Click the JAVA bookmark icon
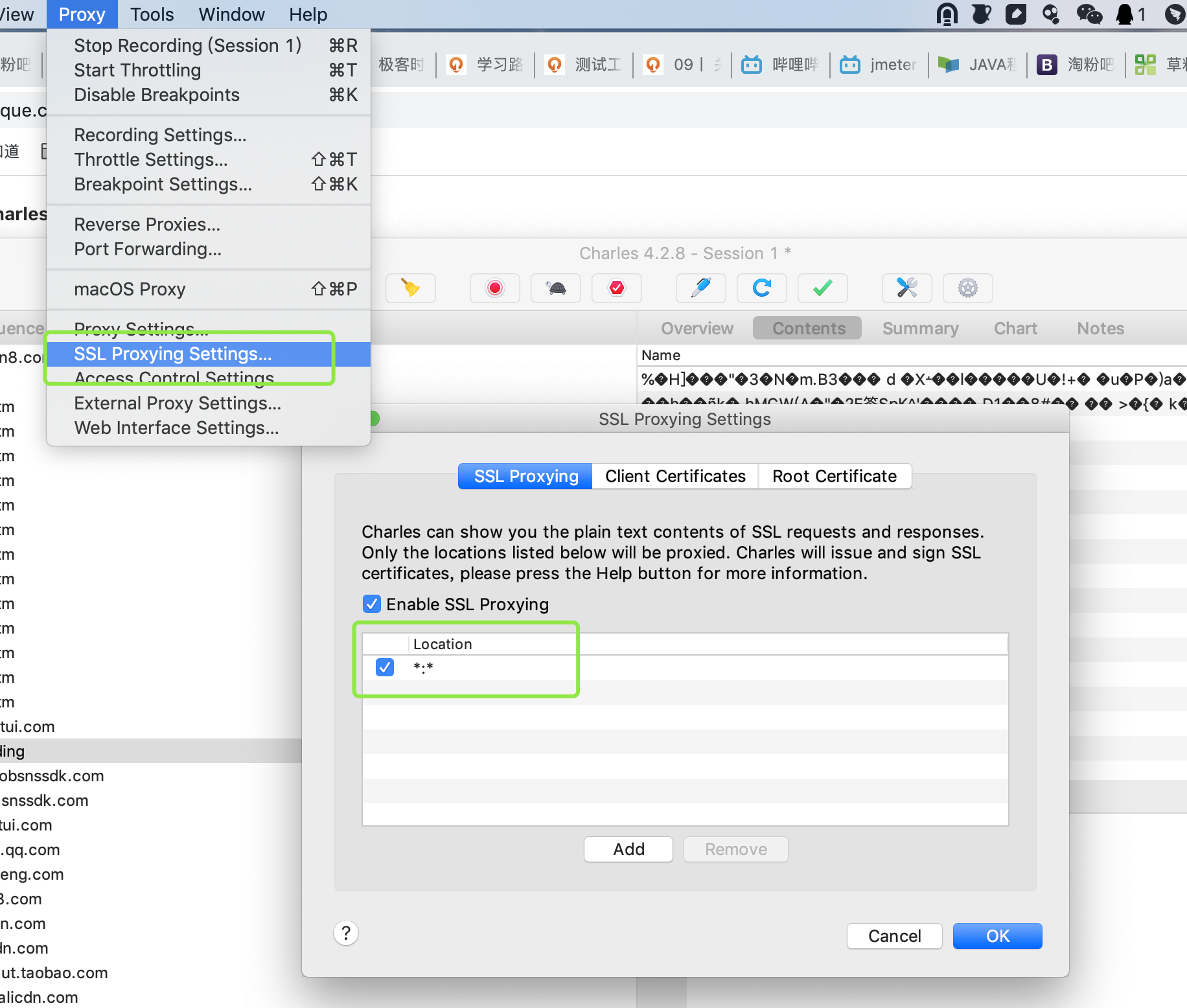This screenshot has height=1008, width=1187. click(x=949, y=65)
